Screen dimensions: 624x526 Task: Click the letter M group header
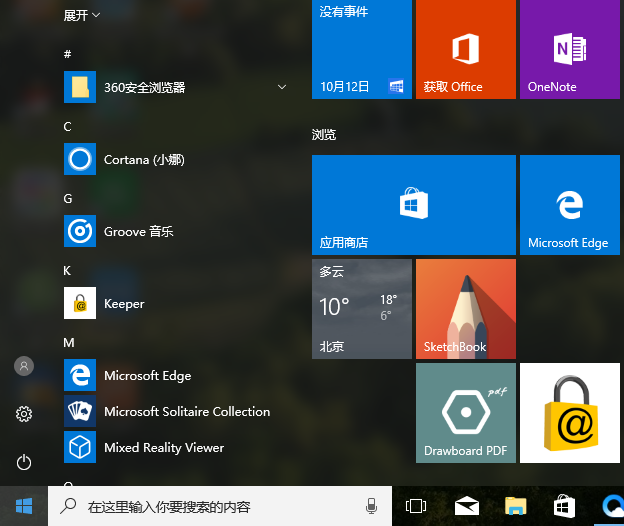coord(69,342)
